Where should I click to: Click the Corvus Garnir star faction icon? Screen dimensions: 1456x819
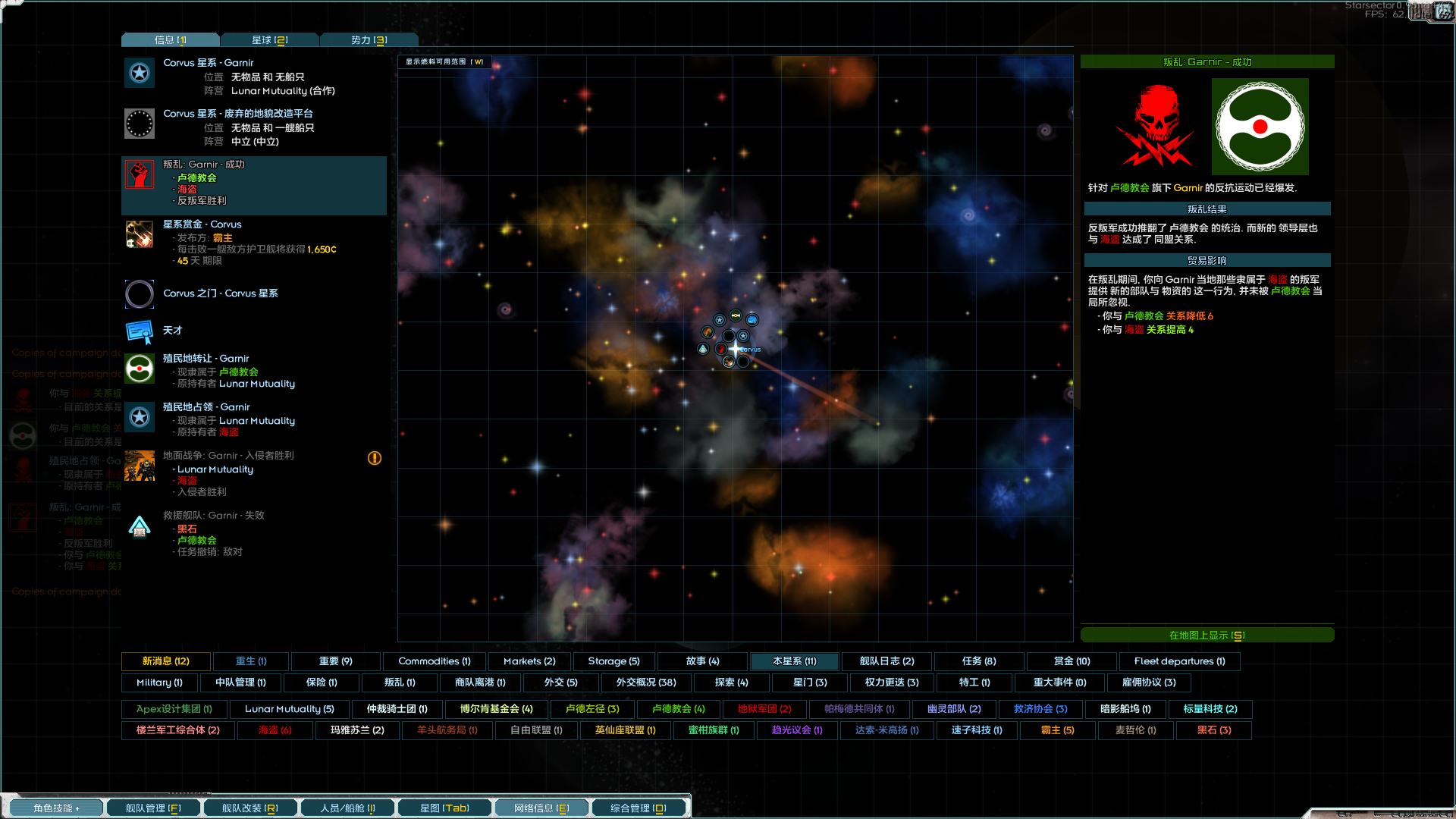140,73
